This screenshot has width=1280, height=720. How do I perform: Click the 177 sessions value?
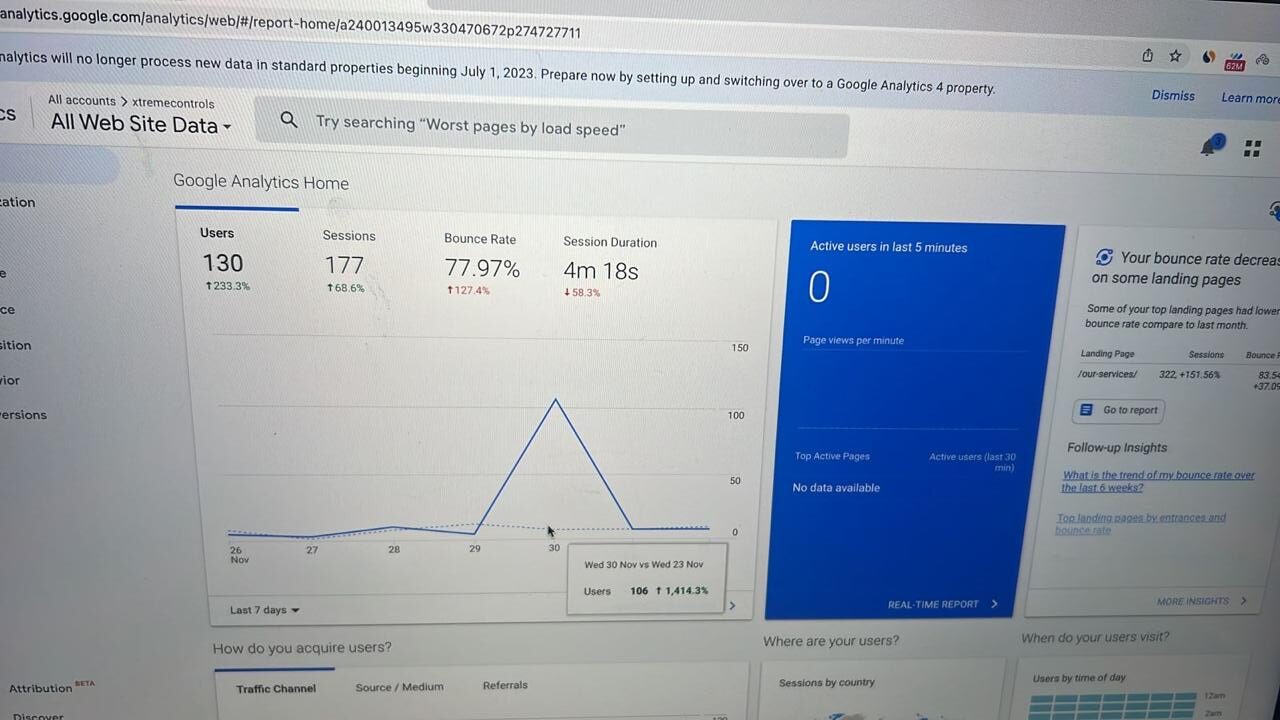pyautogui.click(x=344, y=265)
